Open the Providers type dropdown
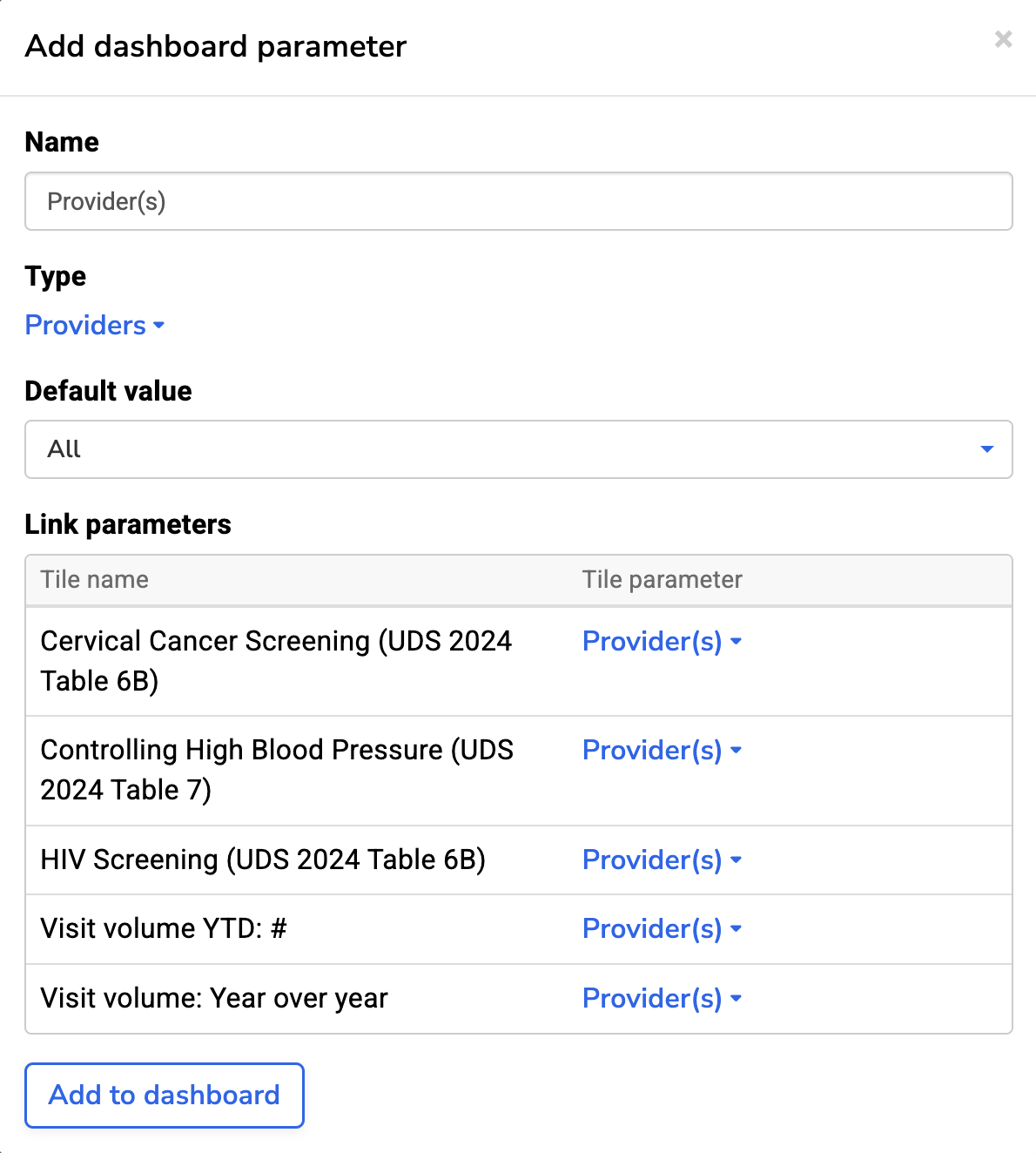The width and height of the screenshot is (1036, 1153). pyautogui.click(x=95, y=325)
